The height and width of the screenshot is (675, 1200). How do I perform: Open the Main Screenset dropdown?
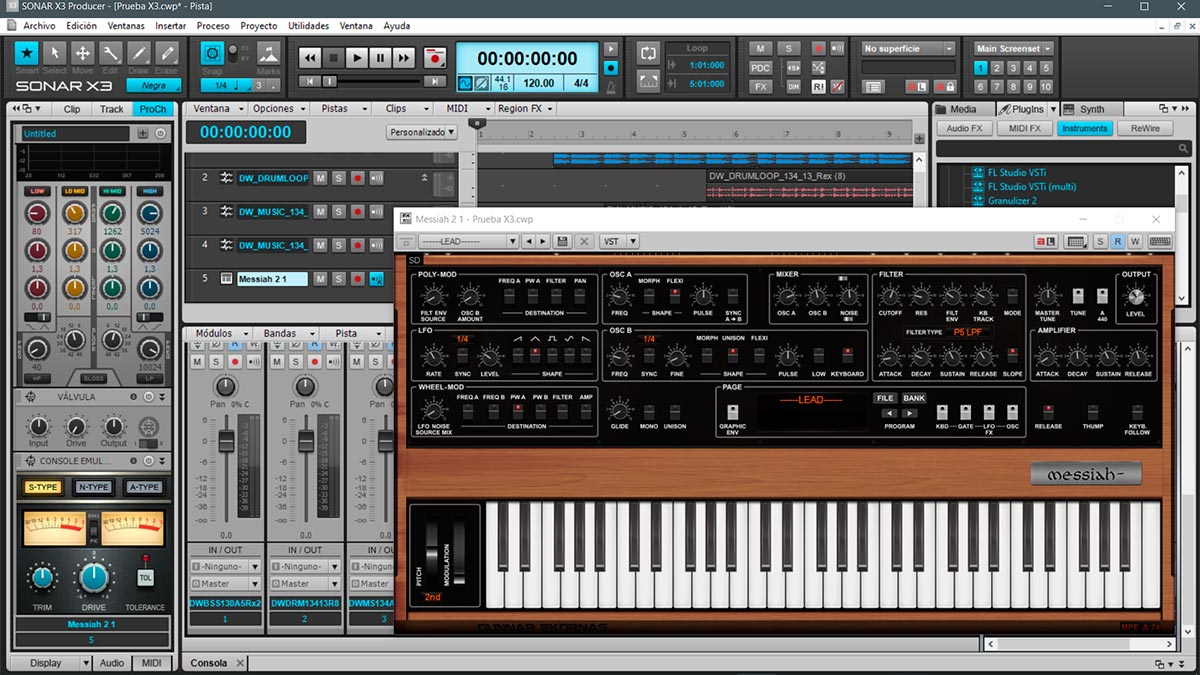1014,48
